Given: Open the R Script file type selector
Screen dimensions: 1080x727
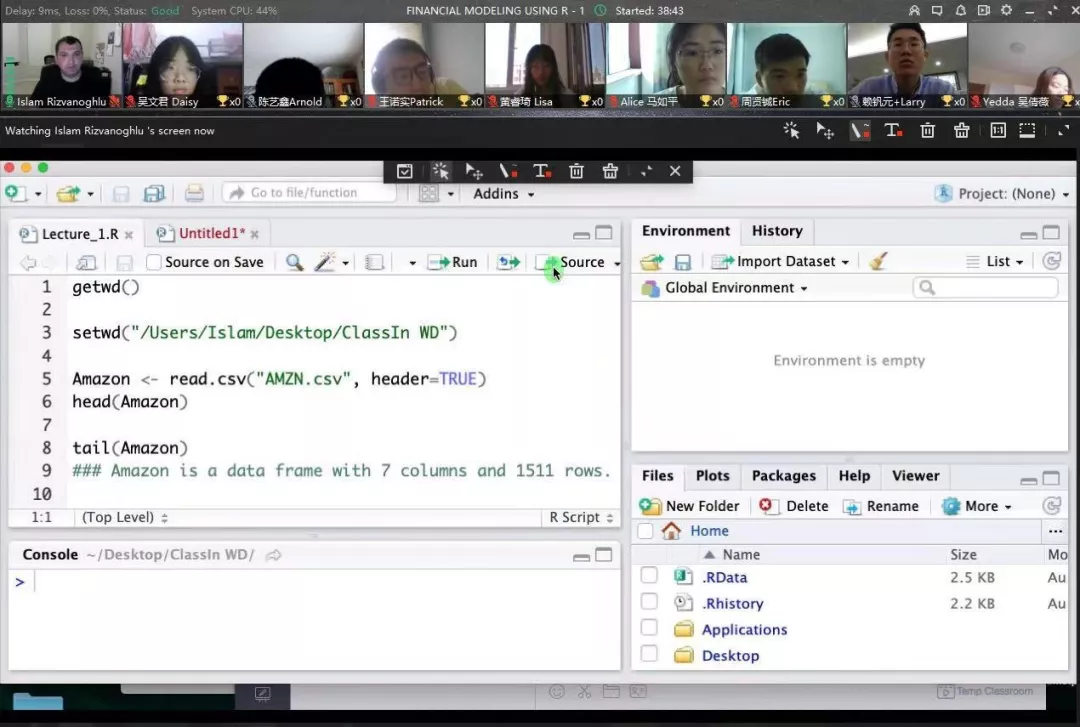Looking at the screenshot, I should pyautogui.click(x=581, y=517).
